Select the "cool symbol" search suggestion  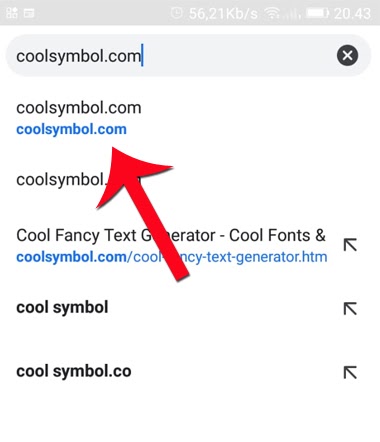tap(62, 307)
